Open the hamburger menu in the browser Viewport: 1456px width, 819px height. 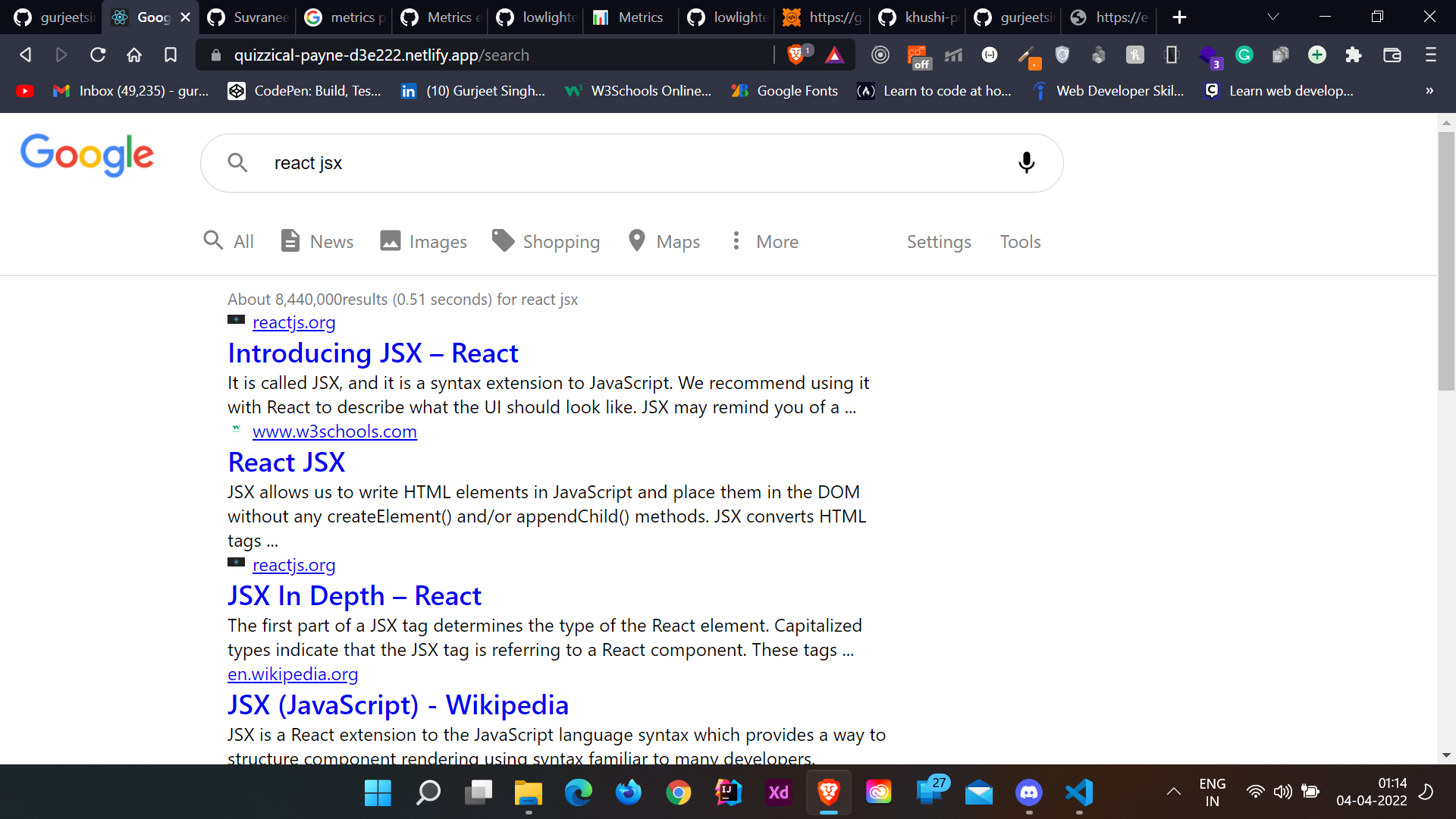pyautogui.click(x=1431, y=55)
